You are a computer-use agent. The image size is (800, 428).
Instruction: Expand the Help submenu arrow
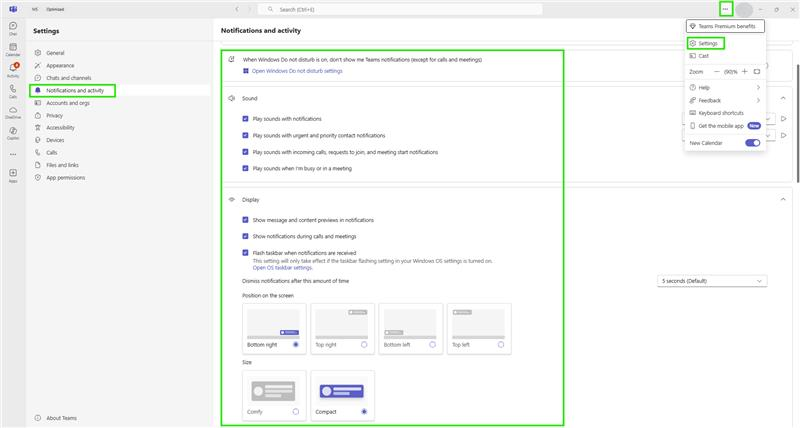[758, 88]
